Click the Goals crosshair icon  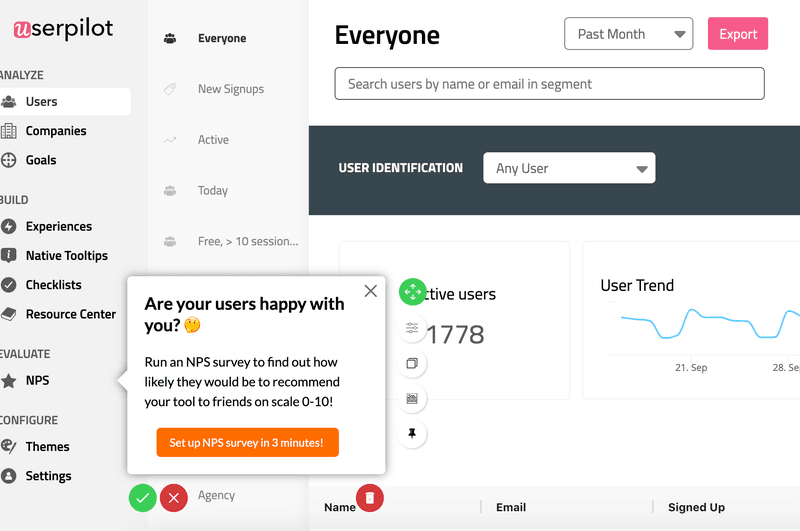tap(9, 160)
